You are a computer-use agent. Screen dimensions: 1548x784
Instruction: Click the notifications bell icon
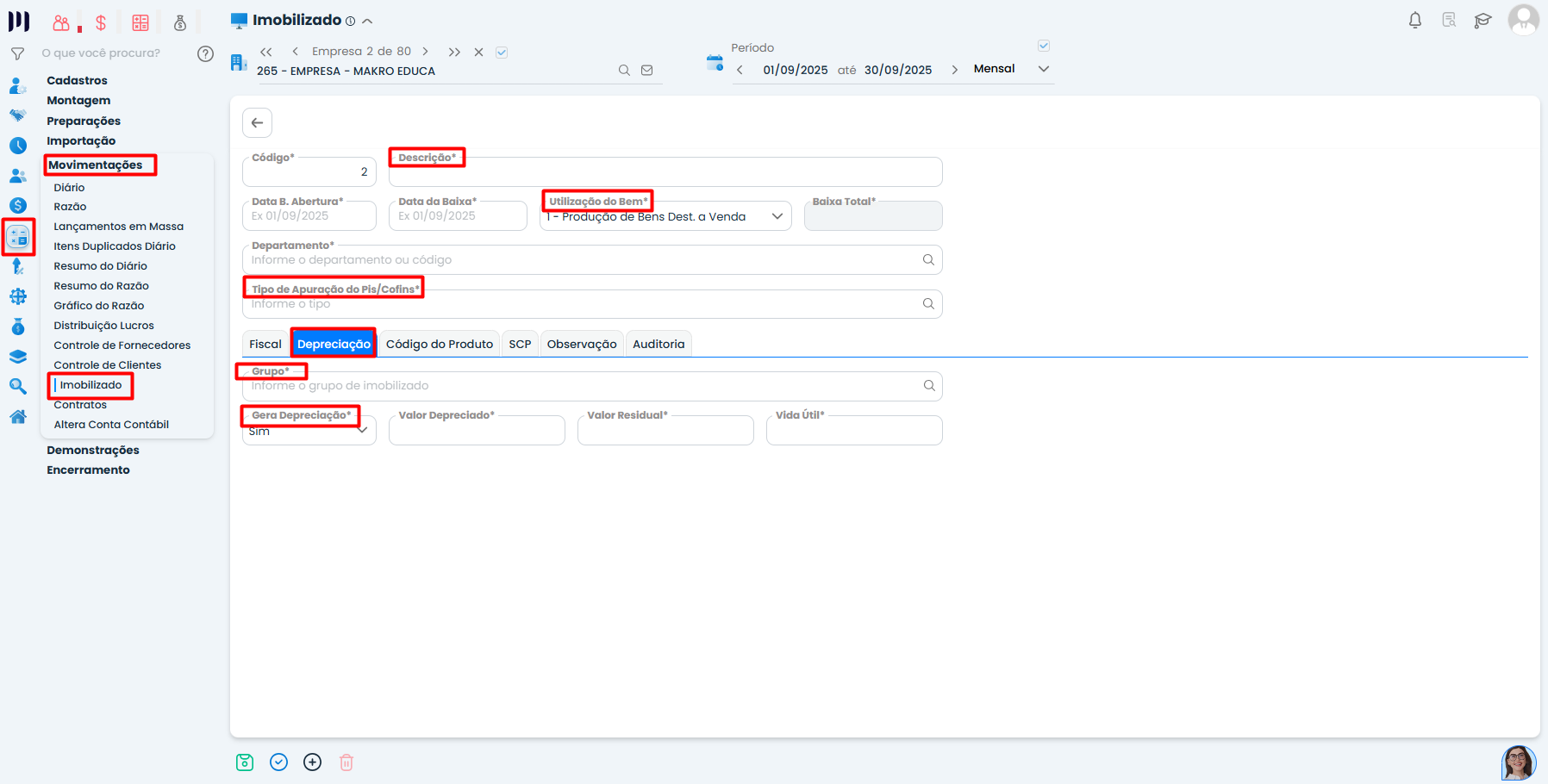[1414, 20]
